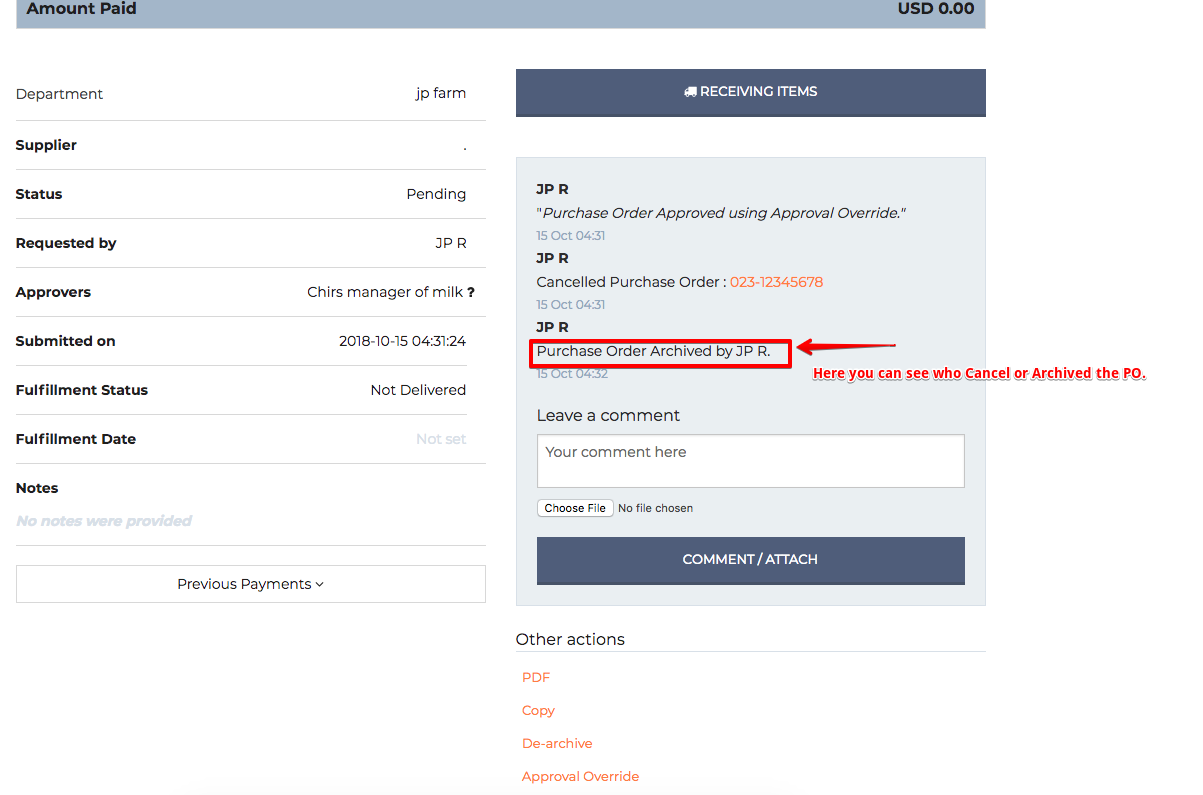Click the 'jp farm' department value

(x=441, y=94)
